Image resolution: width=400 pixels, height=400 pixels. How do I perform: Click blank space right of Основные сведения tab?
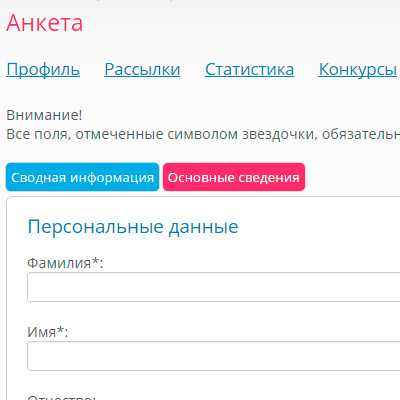(x=352, y=177)
